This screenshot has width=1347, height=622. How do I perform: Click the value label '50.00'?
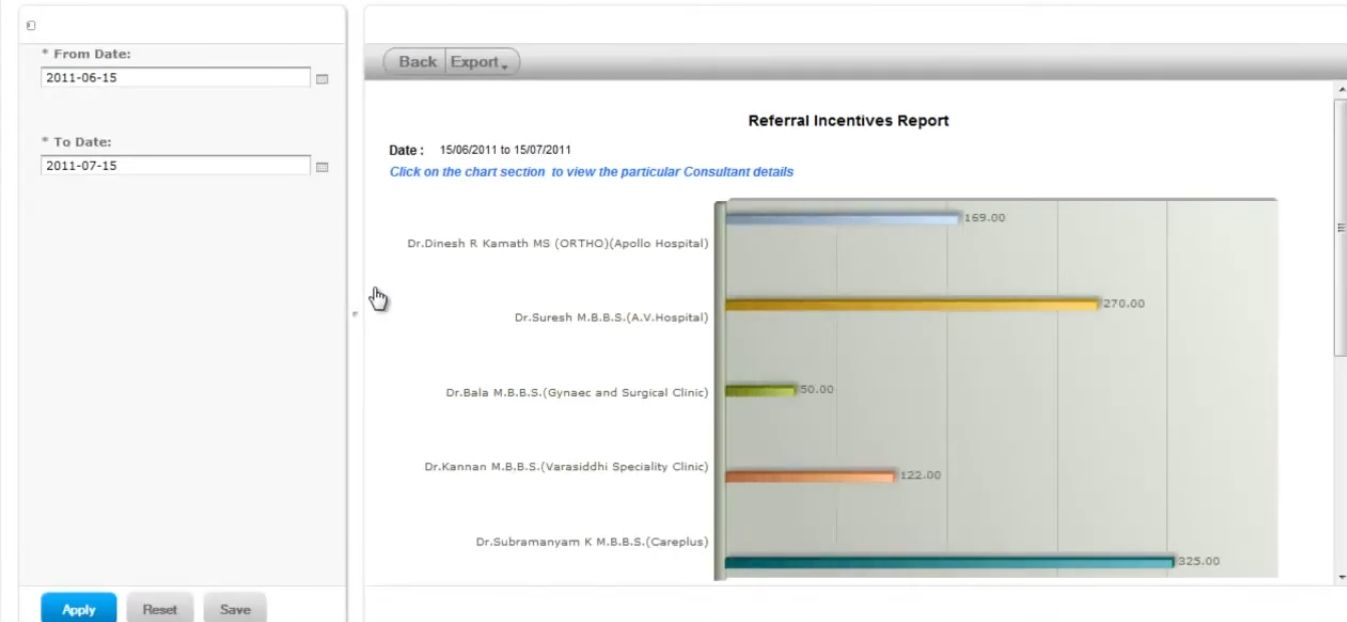pos(817,389)
